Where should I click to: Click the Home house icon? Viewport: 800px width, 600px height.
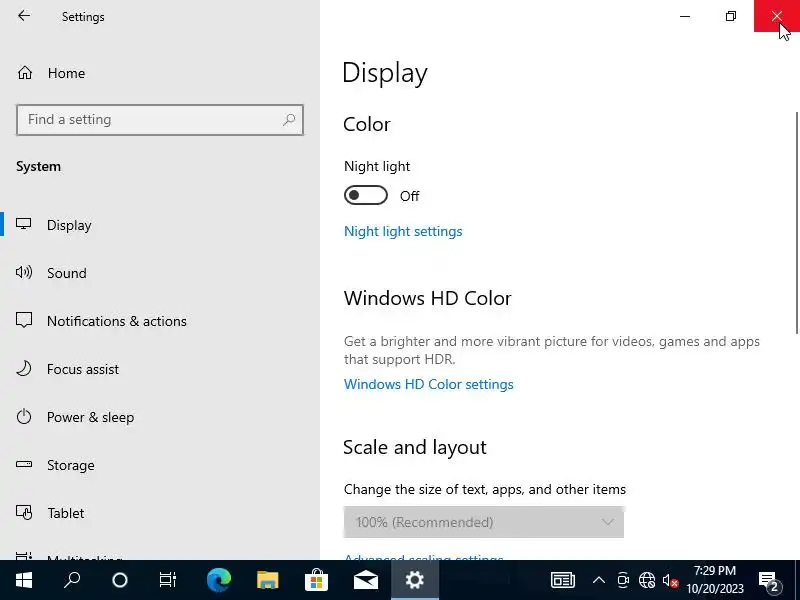pyautogui.click(x=25, y=73)
